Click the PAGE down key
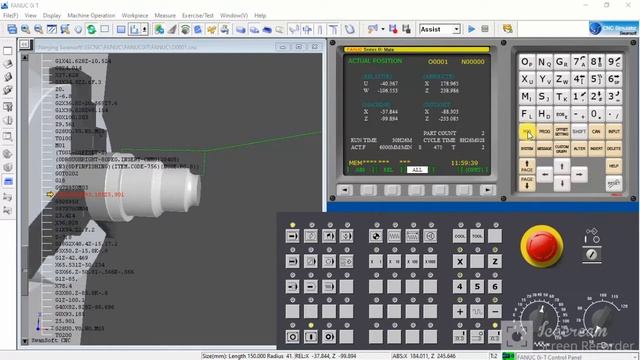640x360 pixels. [527, 183]
